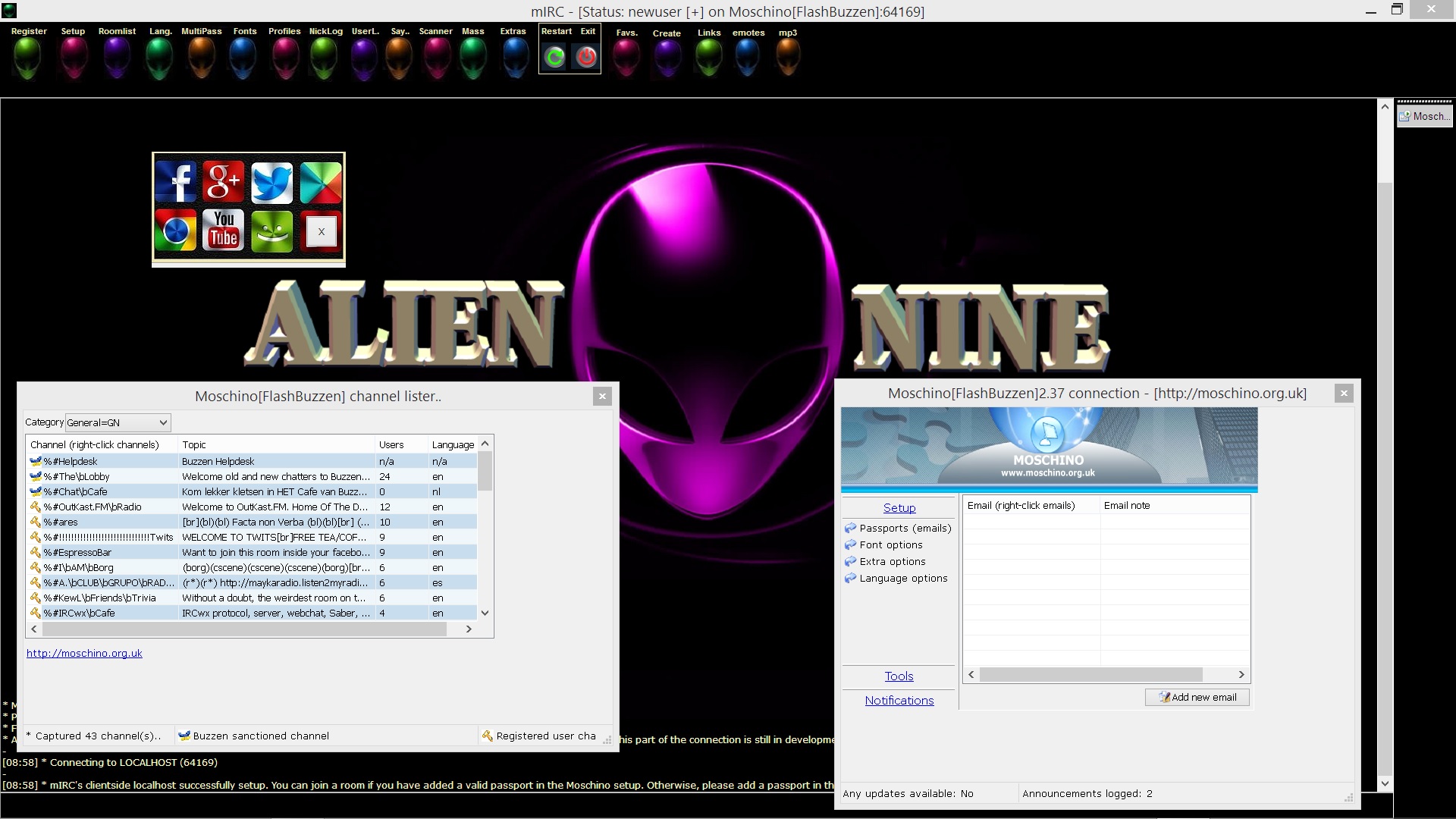Open the Create alien icon
This screenshot has width=1456, height=819.
tap(667, 58)
